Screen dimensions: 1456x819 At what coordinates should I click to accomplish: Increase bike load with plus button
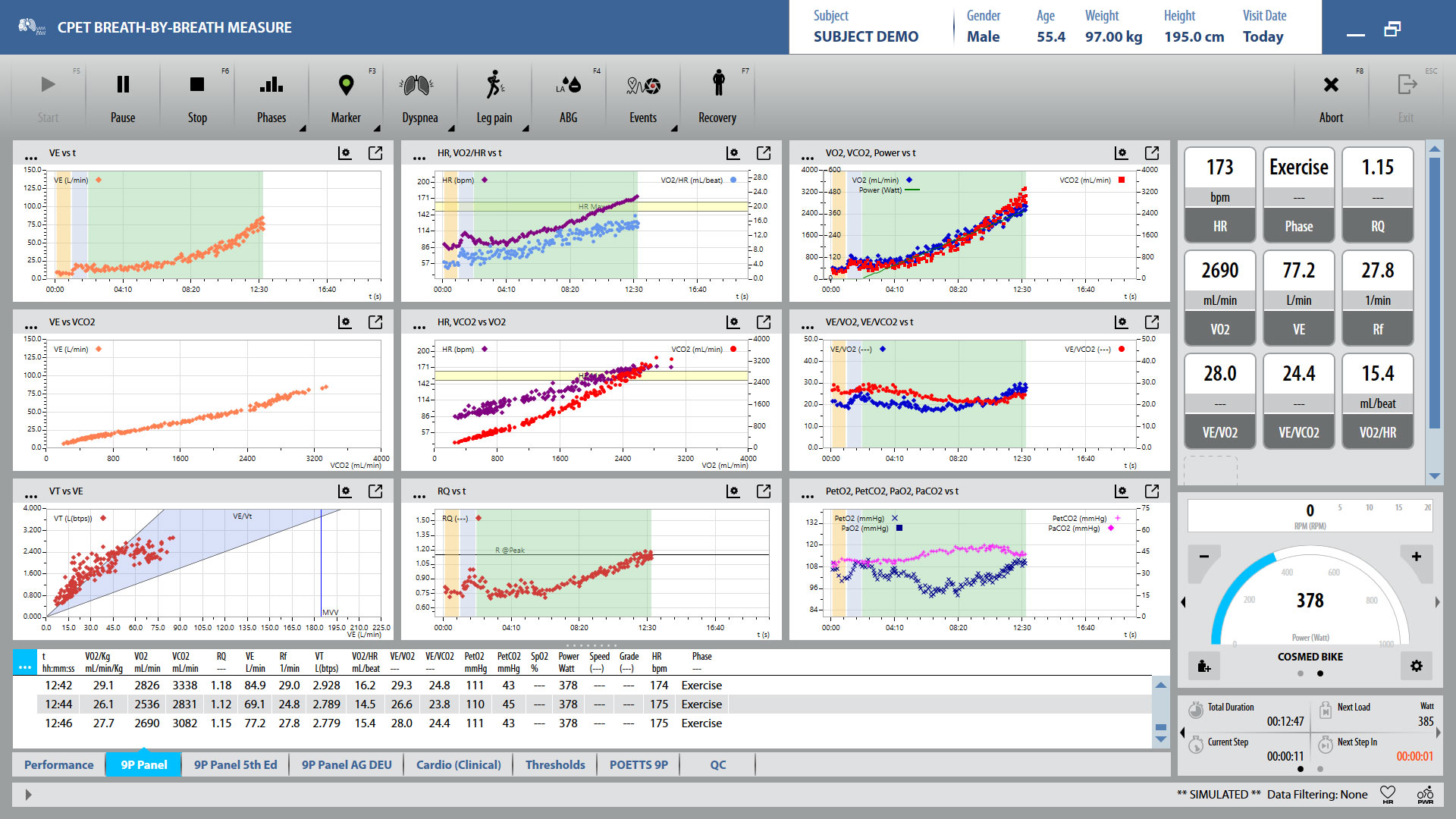[1416, 557]
